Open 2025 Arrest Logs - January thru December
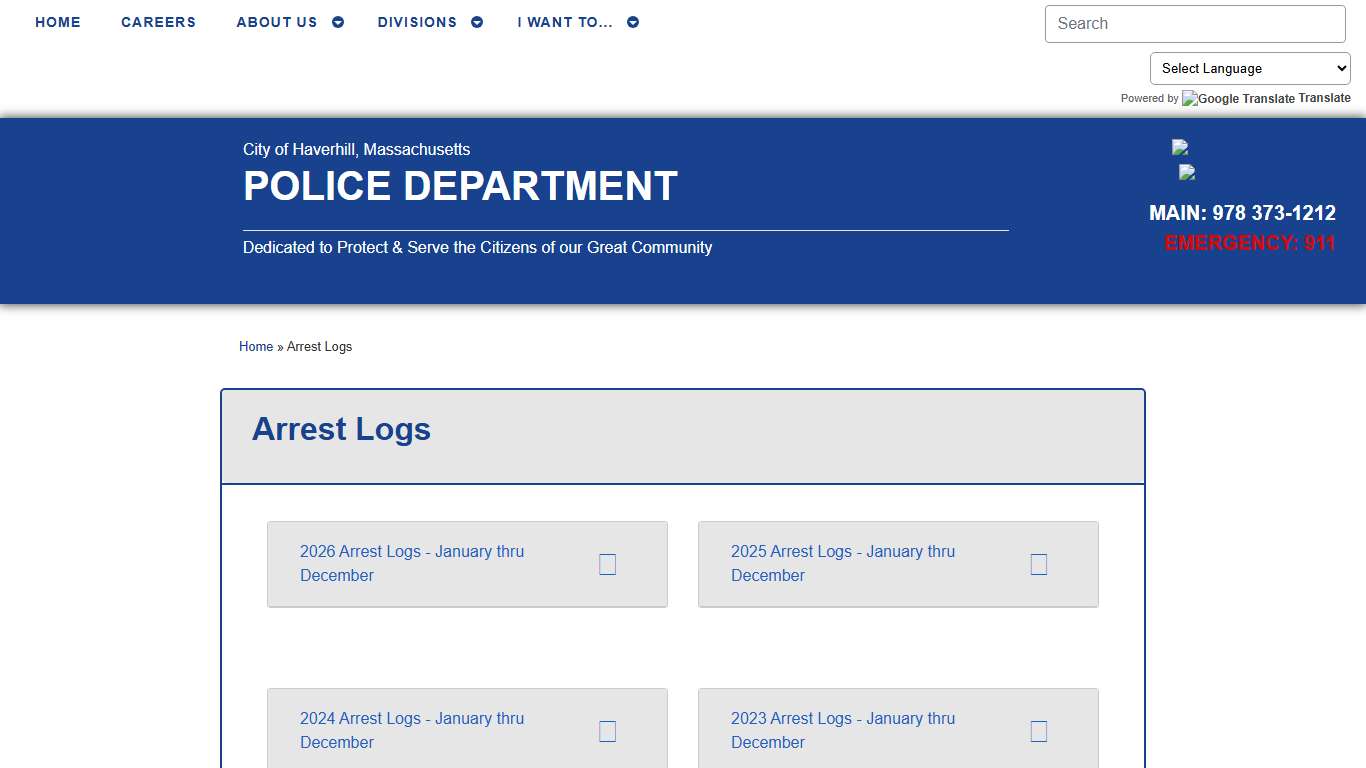Image resolution: width=1366 pixels, height=768 pixels. coord(843,563)
